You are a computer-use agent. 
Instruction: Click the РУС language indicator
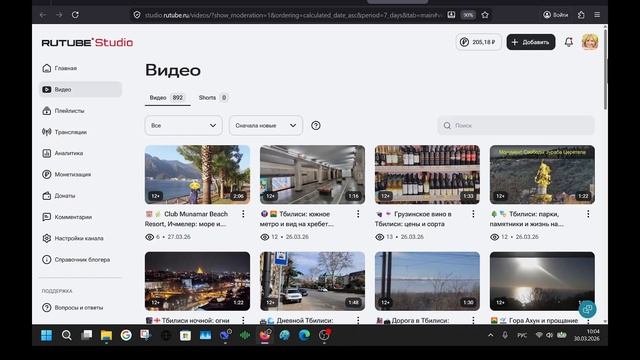point(522,336)
